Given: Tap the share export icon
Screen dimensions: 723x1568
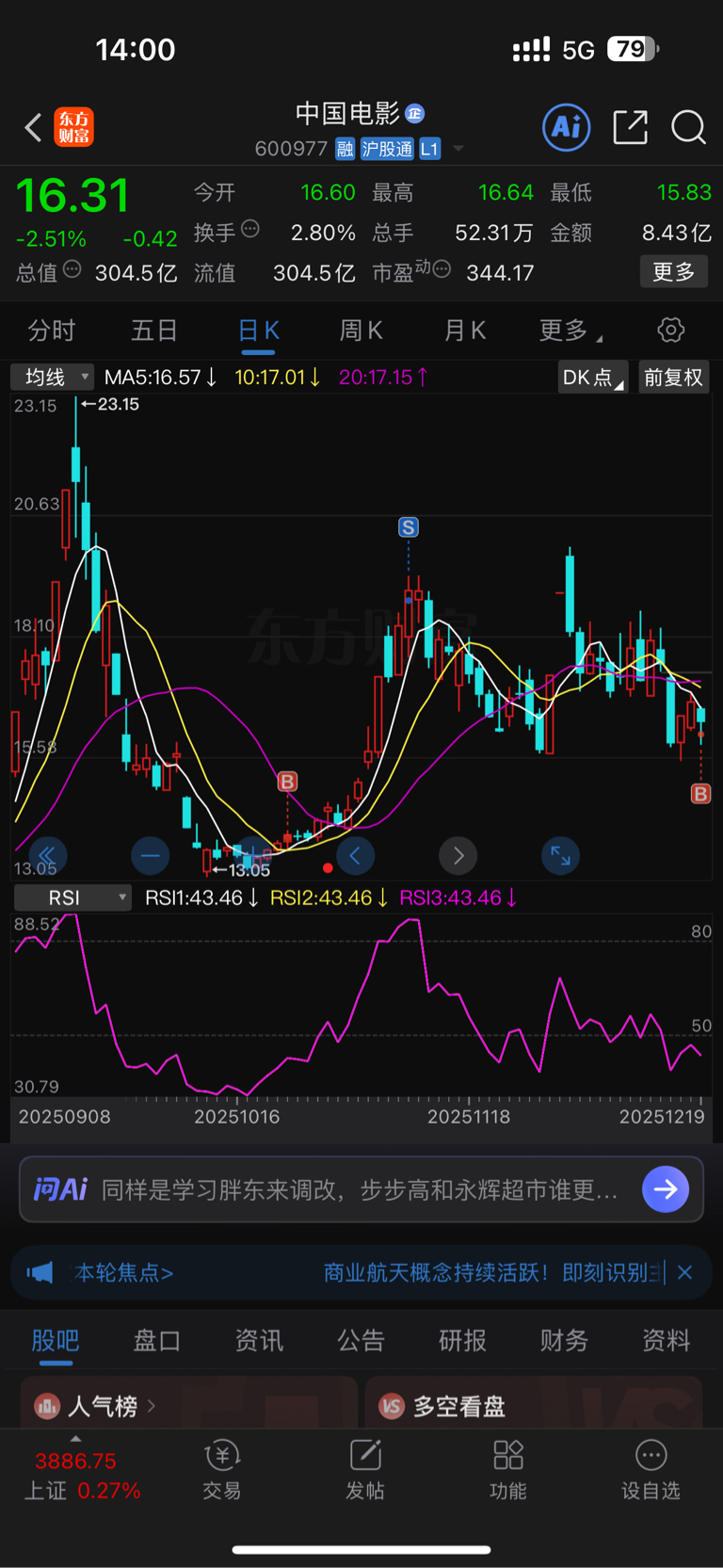Looking at the screenshot, I should 630,127.
